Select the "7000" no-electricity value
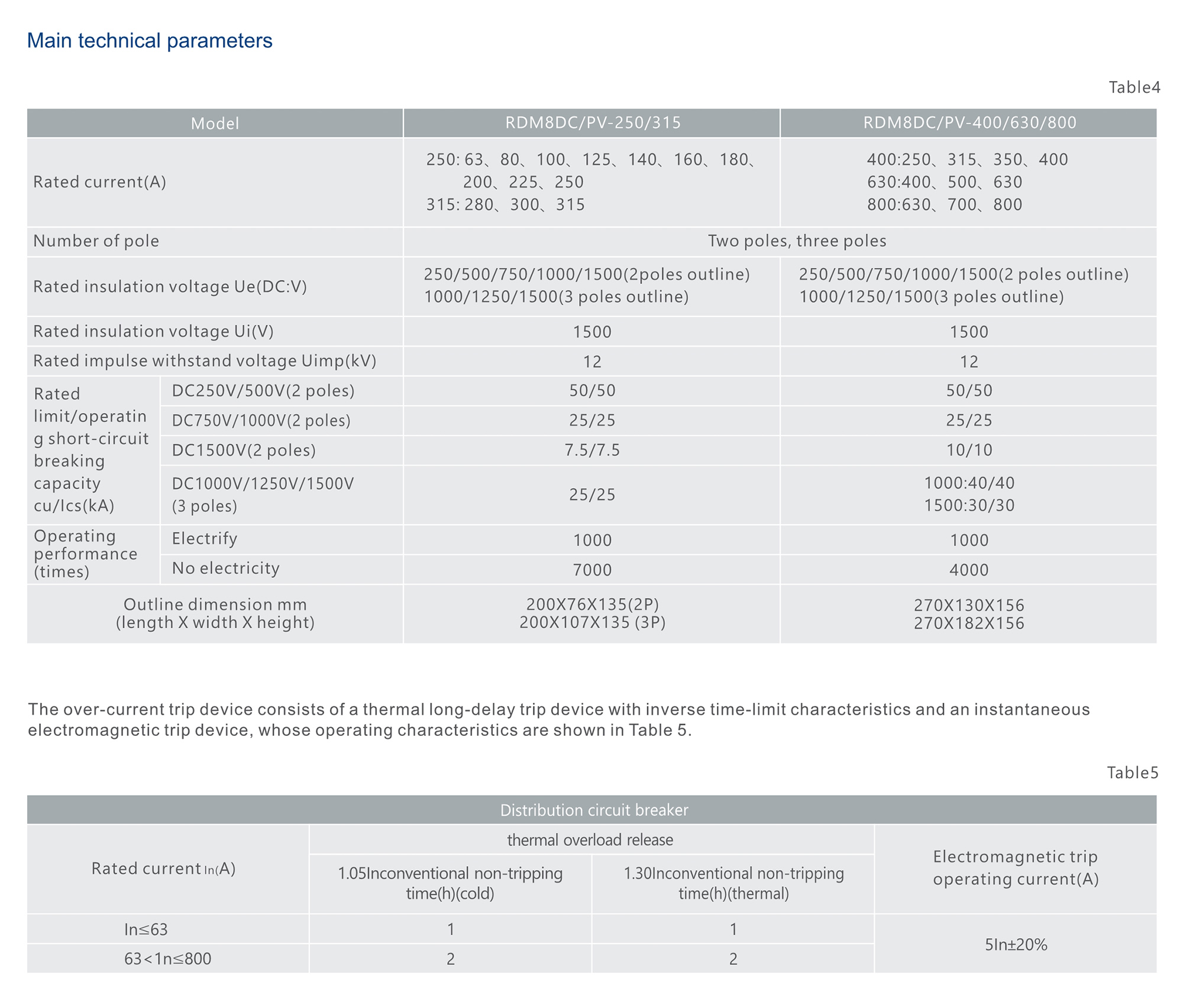1183x1008 pixels. (x=592, y=570)
